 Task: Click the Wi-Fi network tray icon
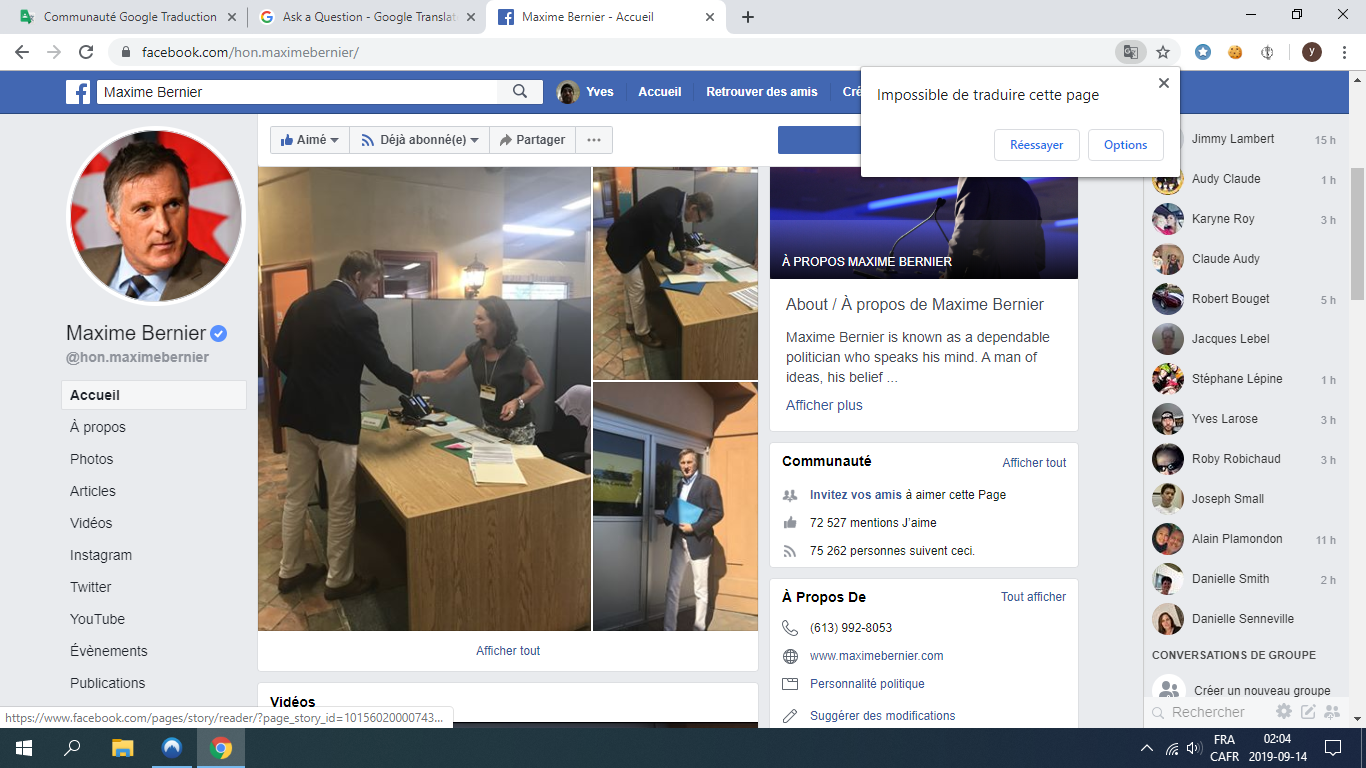tap(1171, 748)
